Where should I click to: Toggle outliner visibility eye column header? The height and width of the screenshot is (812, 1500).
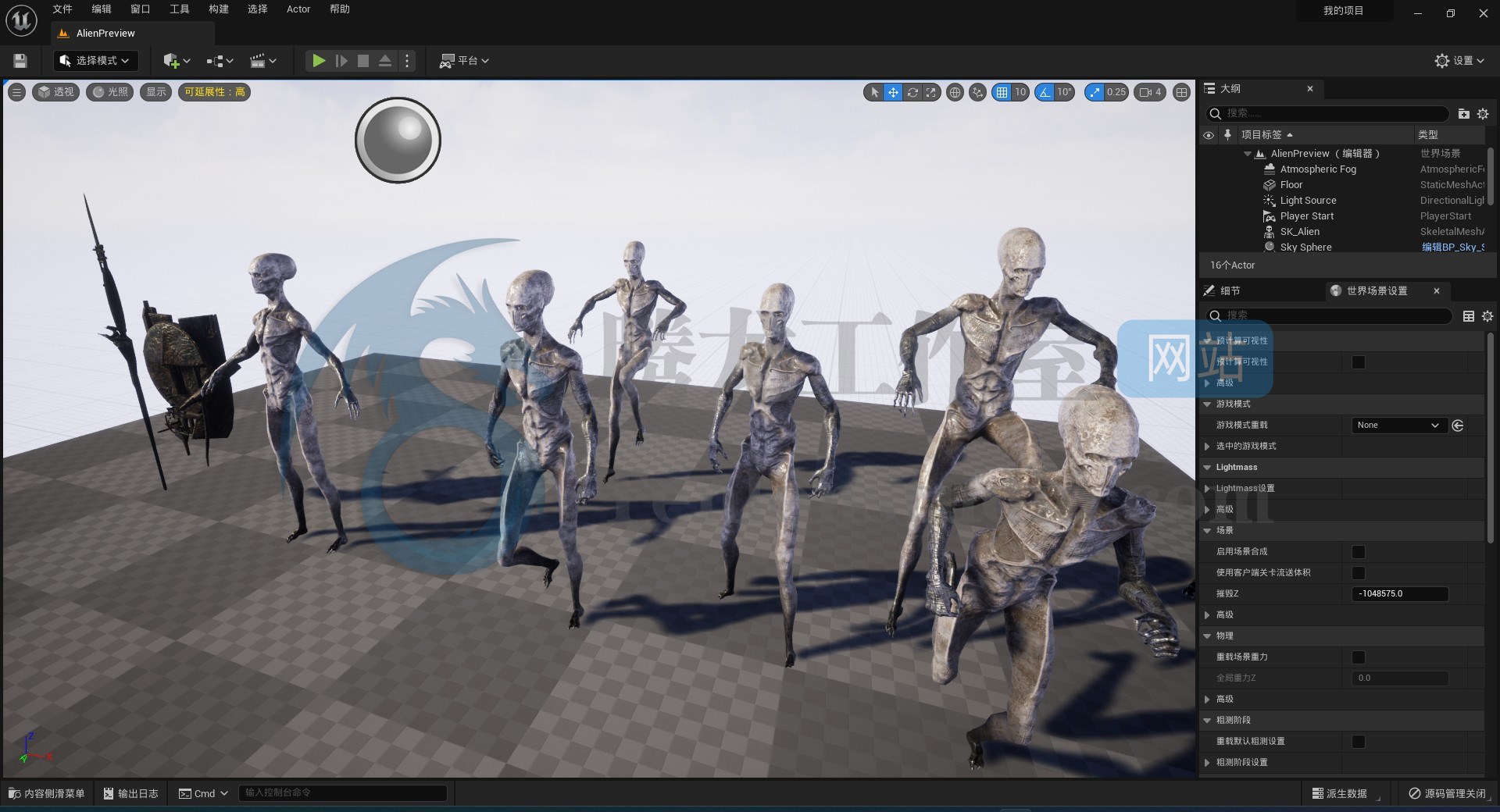(x=1209, y=135)
